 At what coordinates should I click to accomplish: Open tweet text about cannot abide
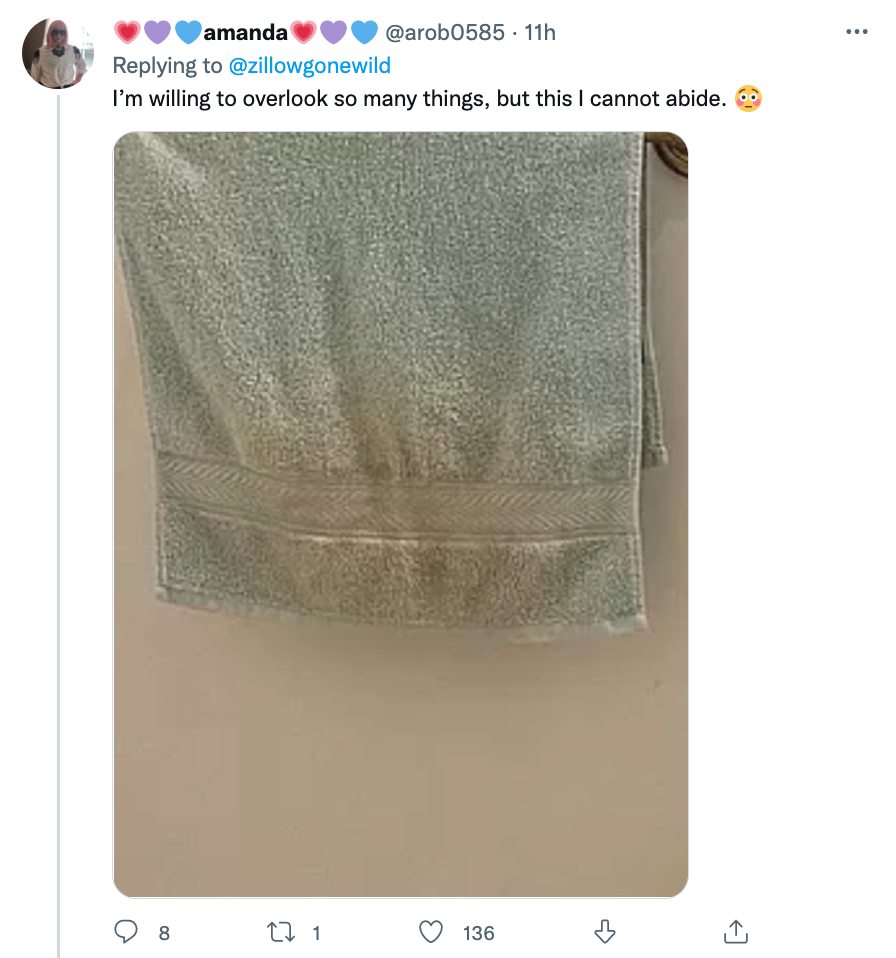(420, 98)
